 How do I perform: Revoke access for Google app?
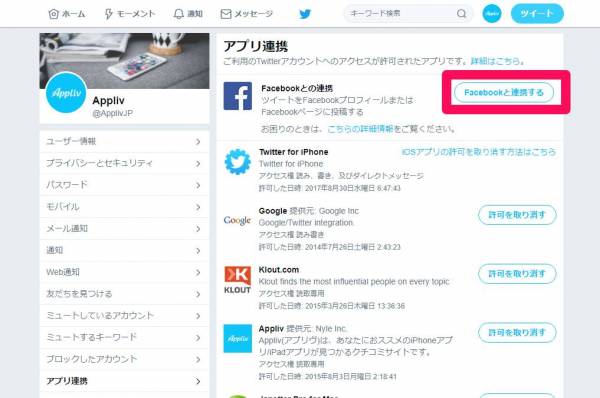point(517,215)
